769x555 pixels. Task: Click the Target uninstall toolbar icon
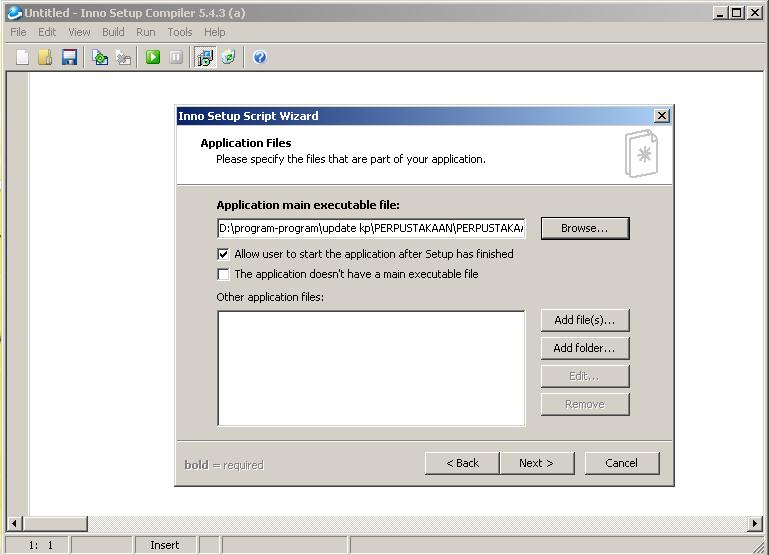pos(229,57)
